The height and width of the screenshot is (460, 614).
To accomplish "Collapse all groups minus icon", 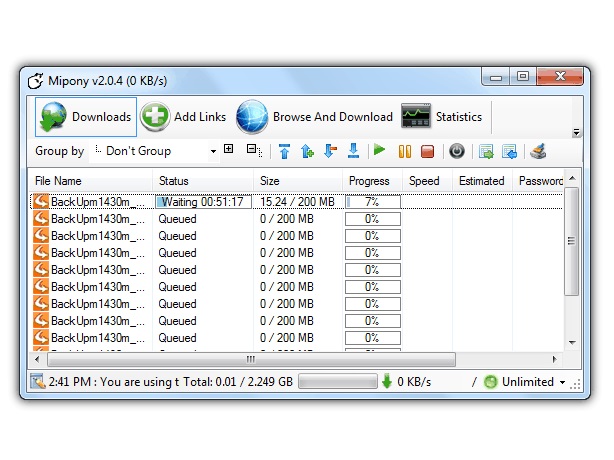I will click(x=253, y=150).
